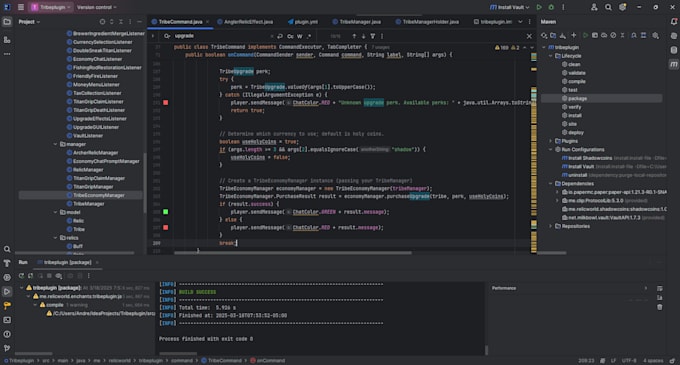Open the Project tool window folder icon
This screenshot has height=365, width=680.
click(7, 22)
